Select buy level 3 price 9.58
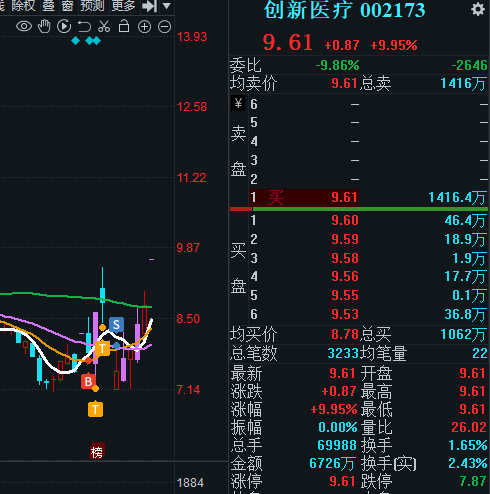This screenshot has width=490, height=494. [x=345, y=258]
